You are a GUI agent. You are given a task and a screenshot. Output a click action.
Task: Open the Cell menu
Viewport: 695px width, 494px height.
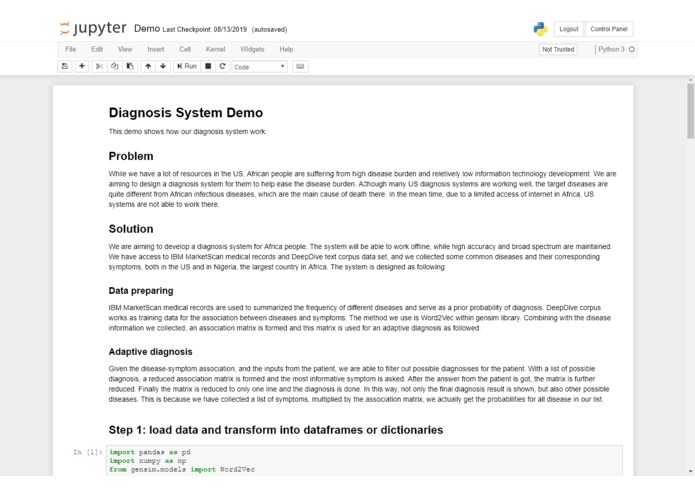(x=185, y=49)
